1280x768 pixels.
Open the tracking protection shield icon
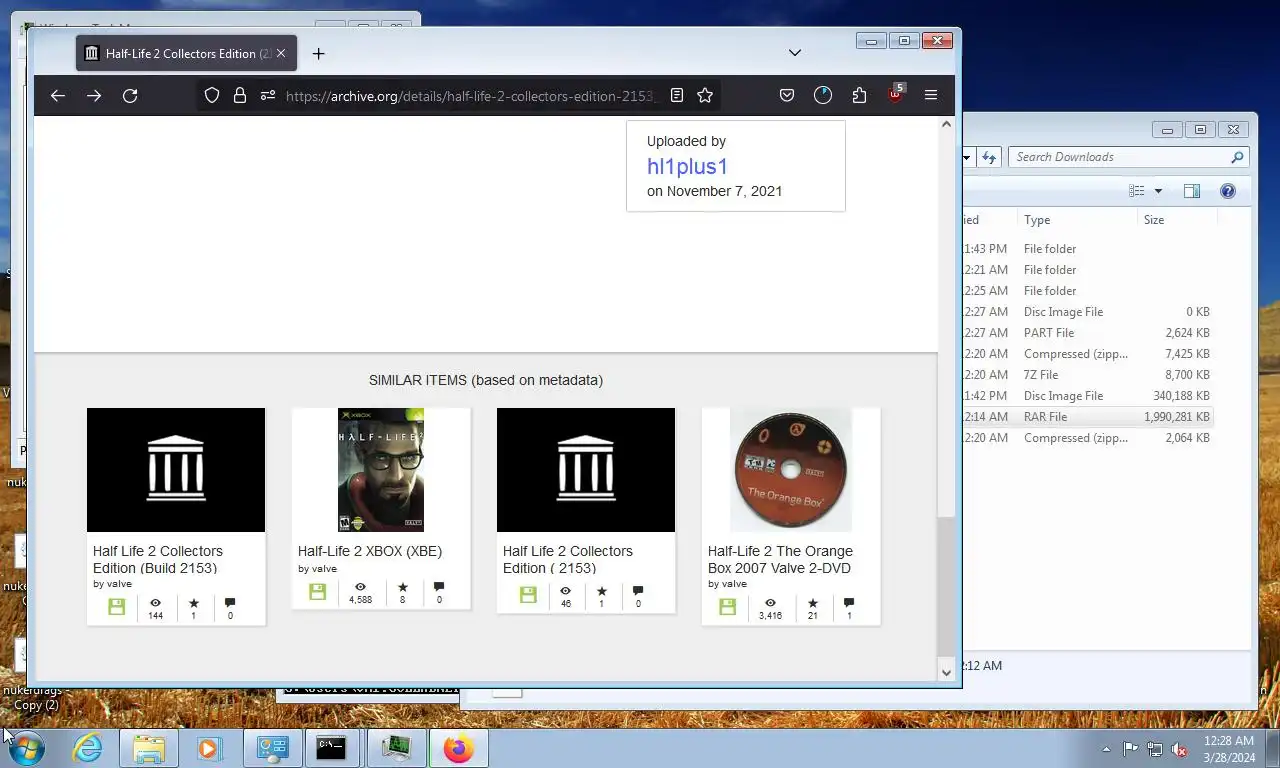(x=212, y=95)
